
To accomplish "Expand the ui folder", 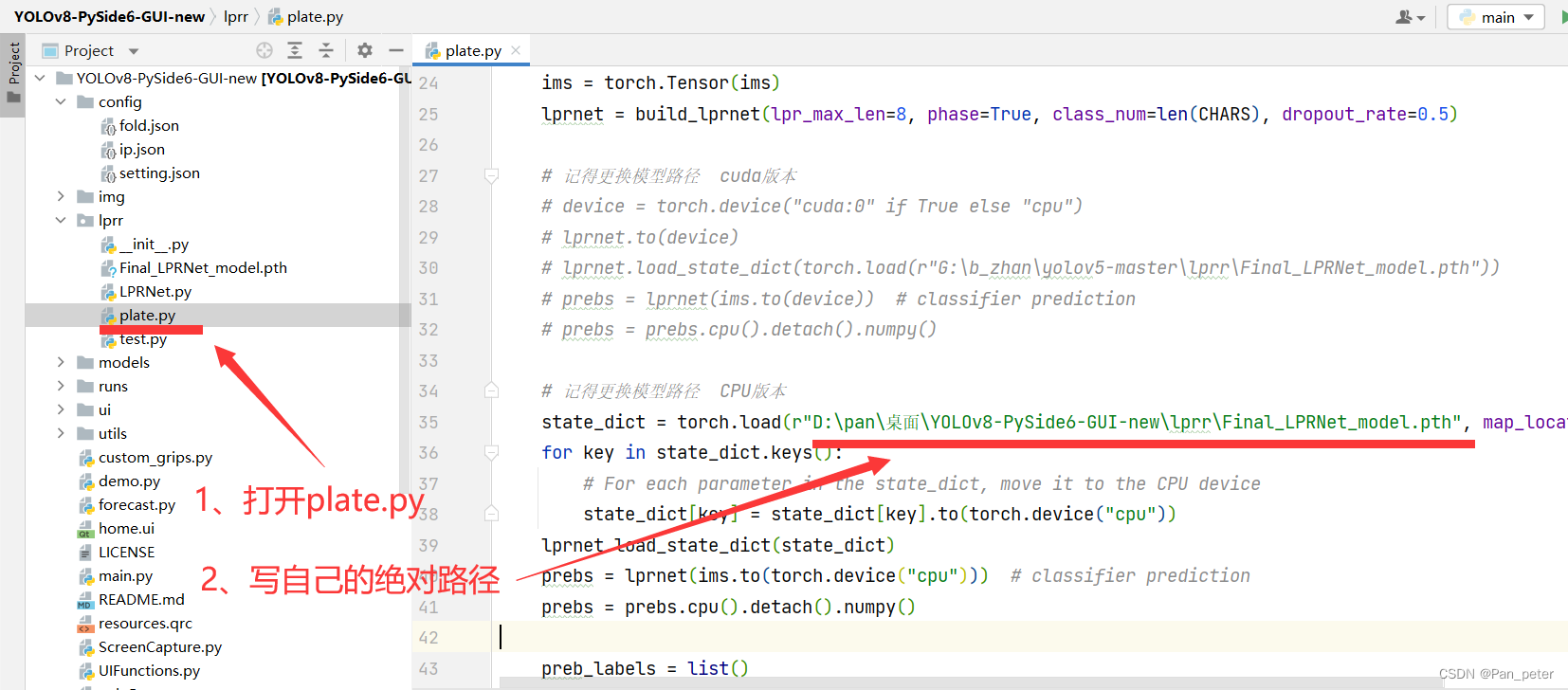I will [61, 409].
